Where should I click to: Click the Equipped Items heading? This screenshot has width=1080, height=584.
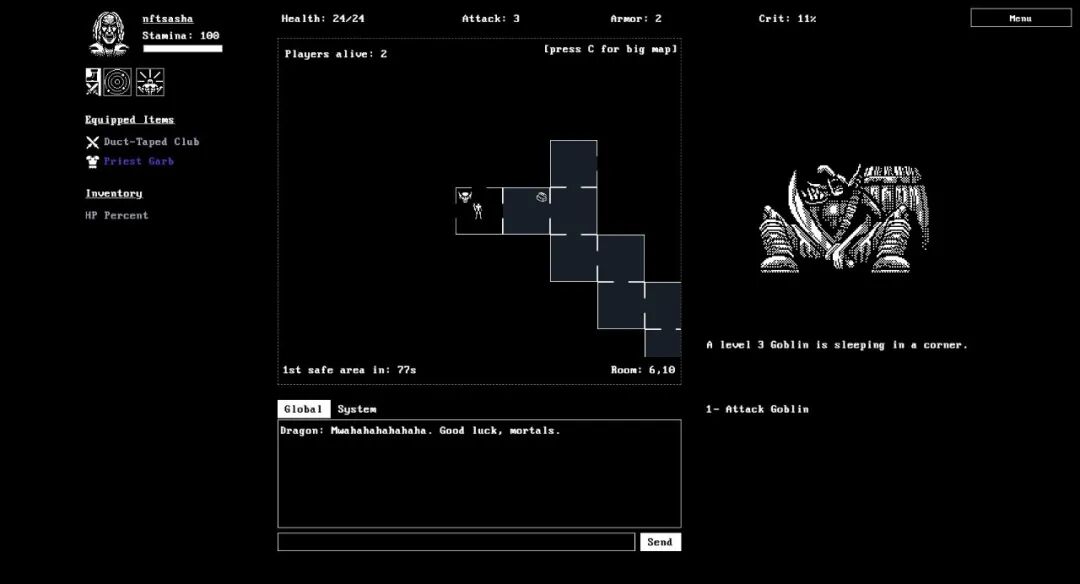[x=129, y=120]
